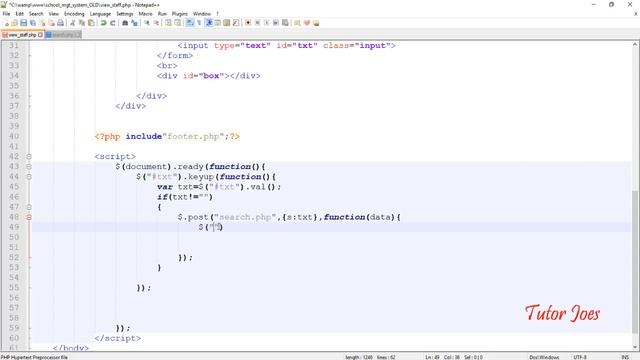
Task: Click INS mode in status bar
Action: pos(625,357)
